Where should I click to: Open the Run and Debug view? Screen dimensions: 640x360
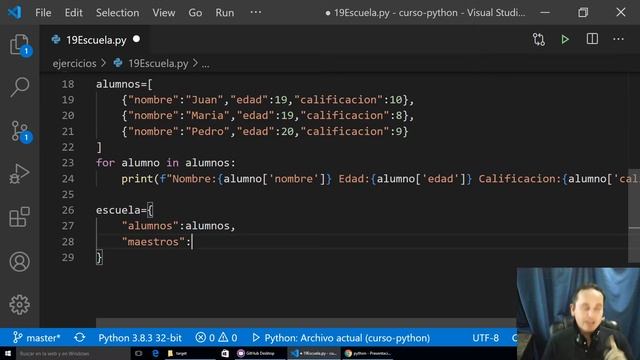coord(20,174)
